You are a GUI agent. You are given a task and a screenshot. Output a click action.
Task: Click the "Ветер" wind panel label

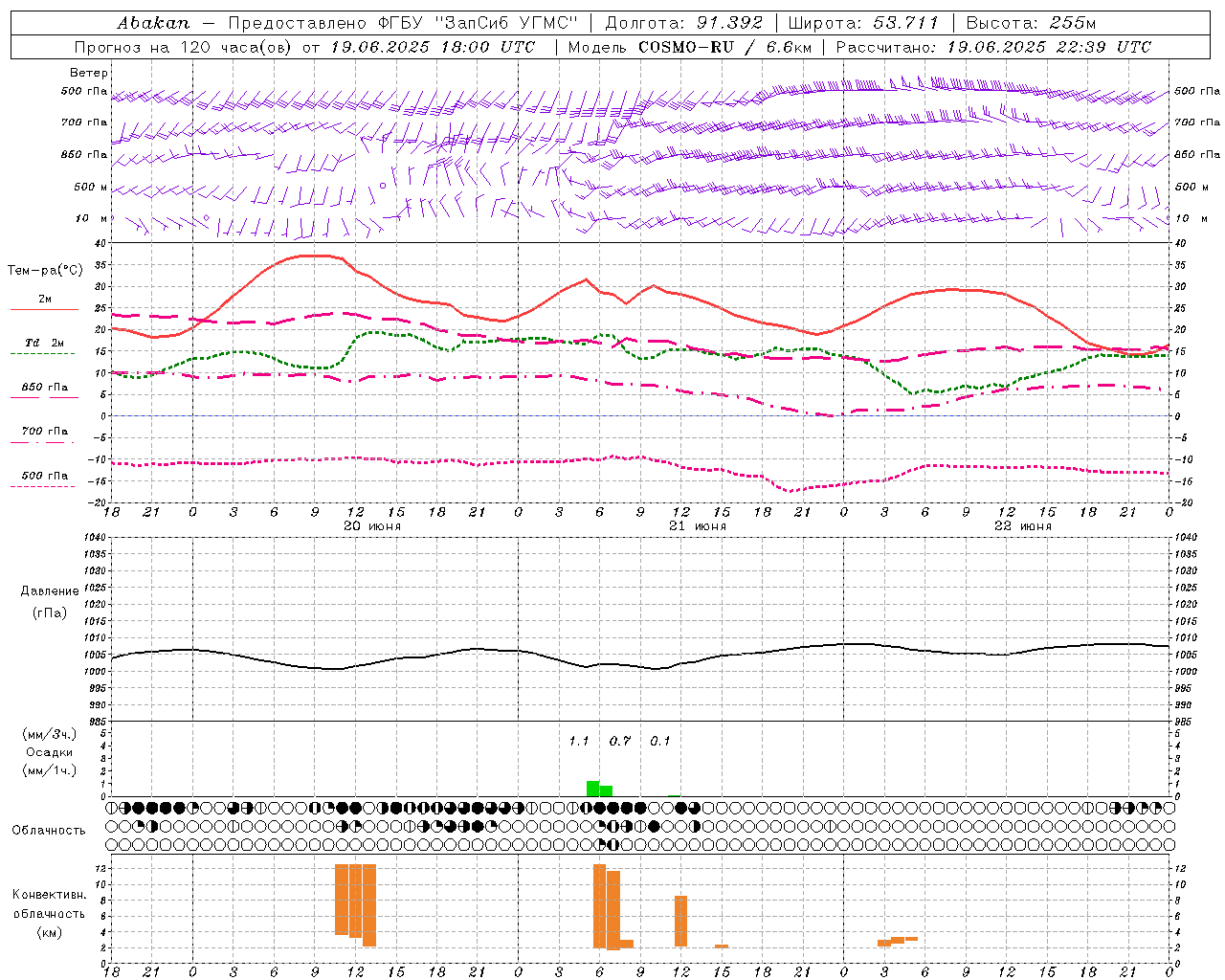pyautogui.click(x=89, y=73)
